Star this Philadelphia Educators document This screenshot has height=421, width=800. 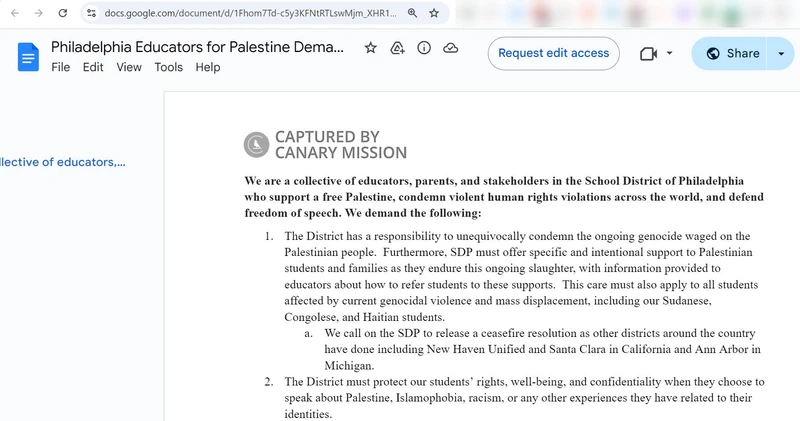tap(371, 48)
